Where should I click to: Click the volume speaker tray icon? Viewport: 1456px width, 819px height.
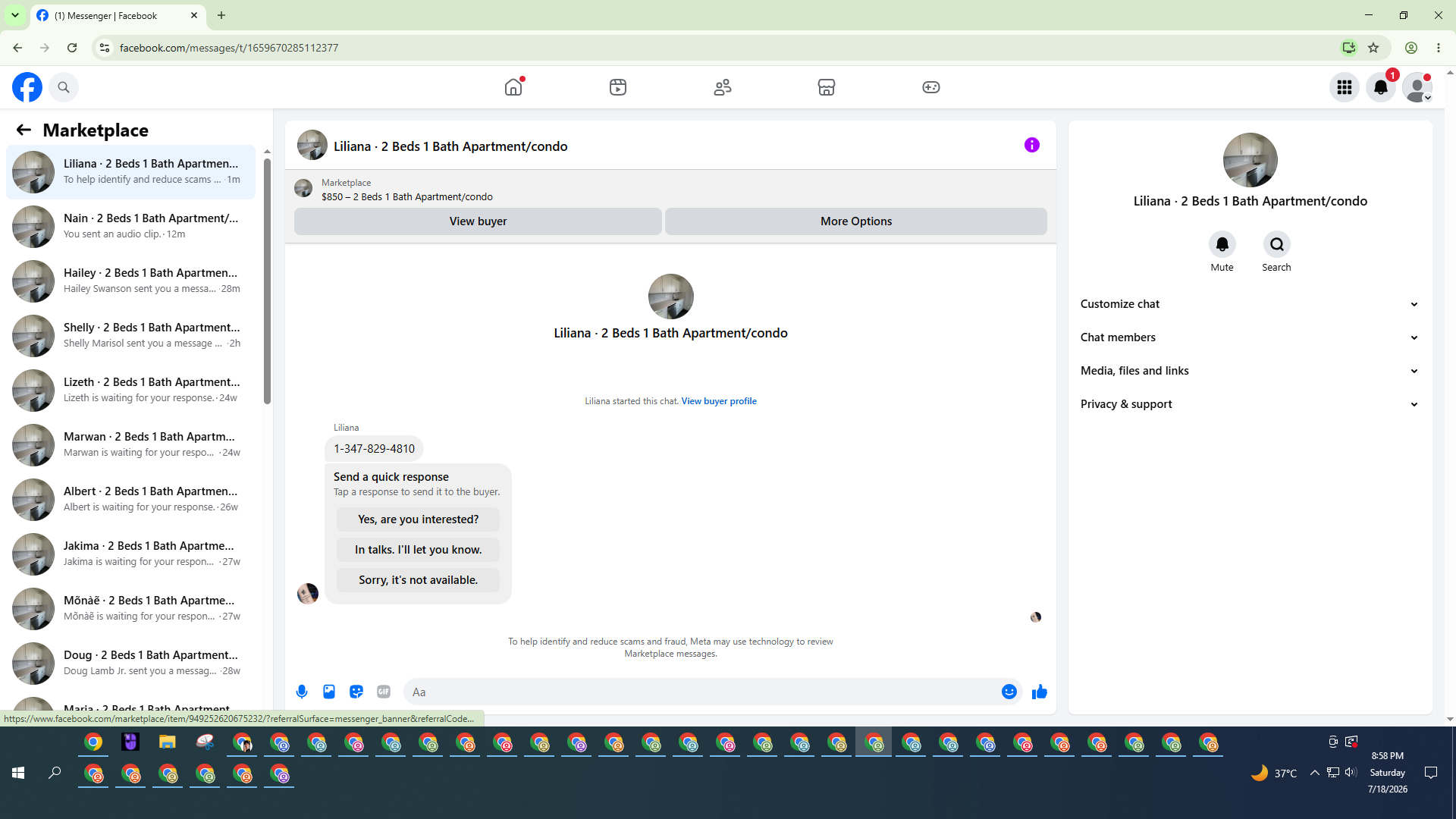click(1351, 773)
